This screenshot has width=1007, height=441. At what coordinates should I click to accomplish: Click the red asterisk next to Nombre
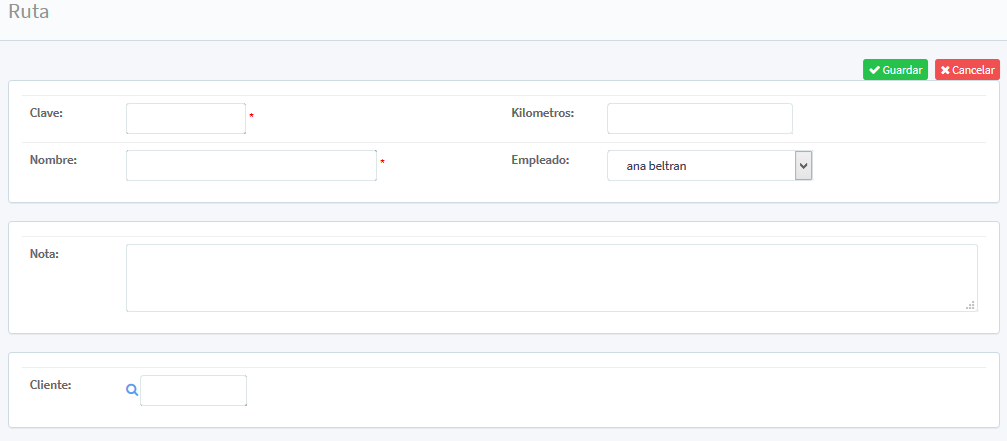pos(382,162)
